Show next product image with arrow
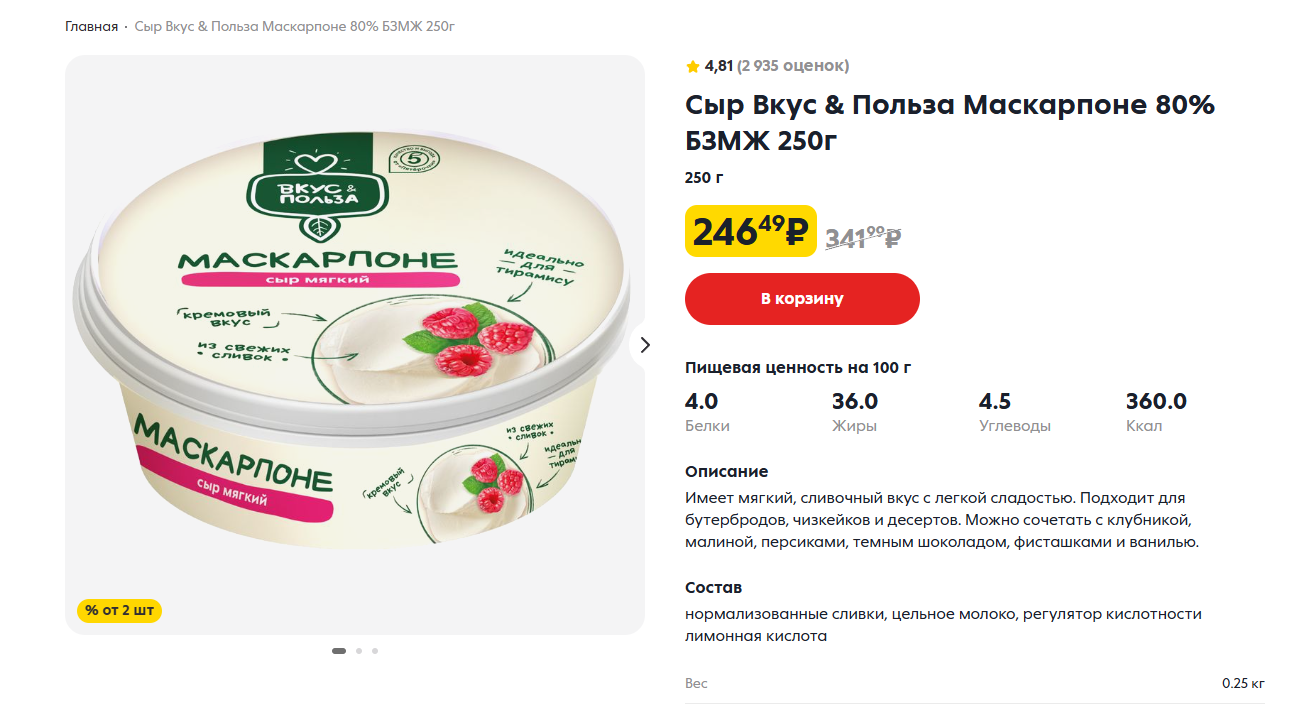Image resolution: width=1296 pixels, height=716 pixels. [x=645, y=345]
